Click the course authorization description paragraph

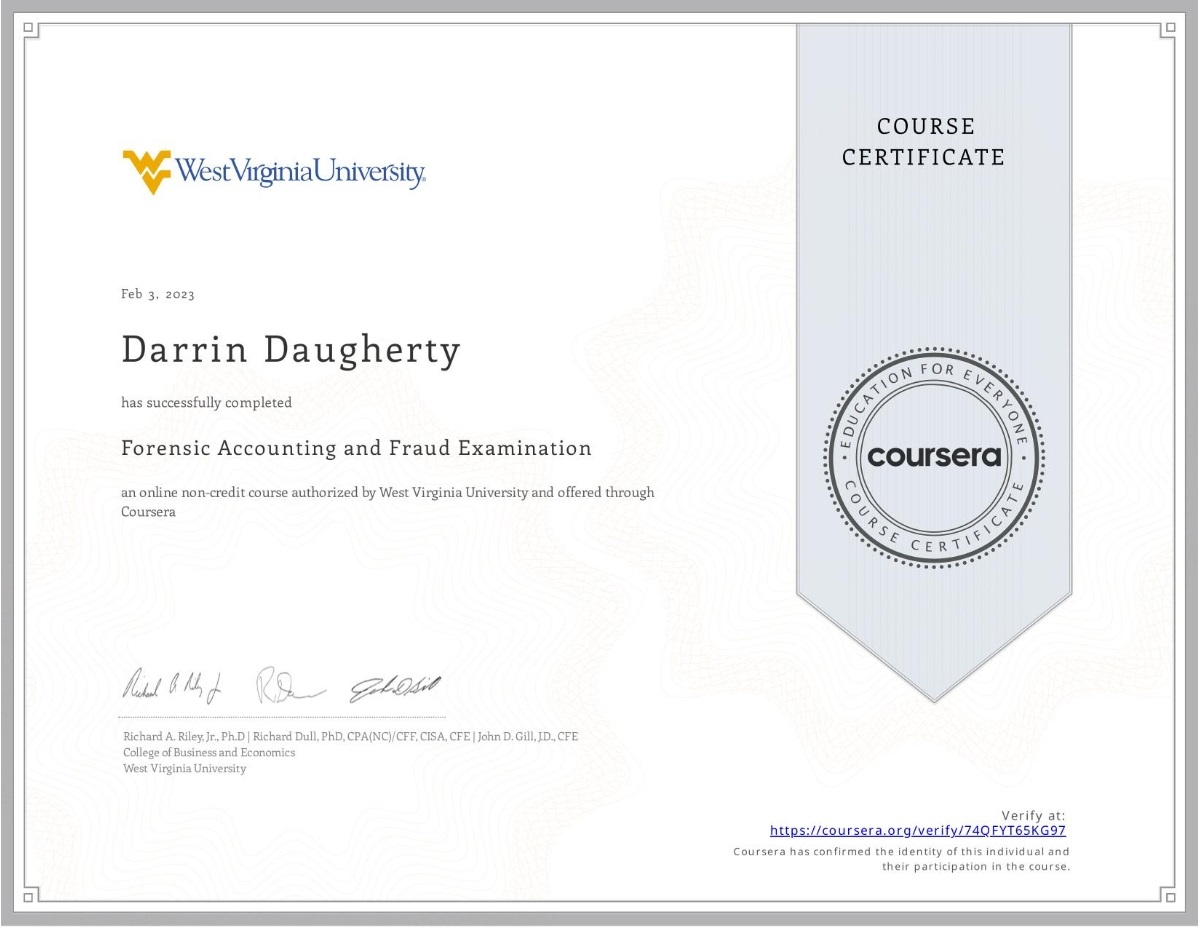387,501
